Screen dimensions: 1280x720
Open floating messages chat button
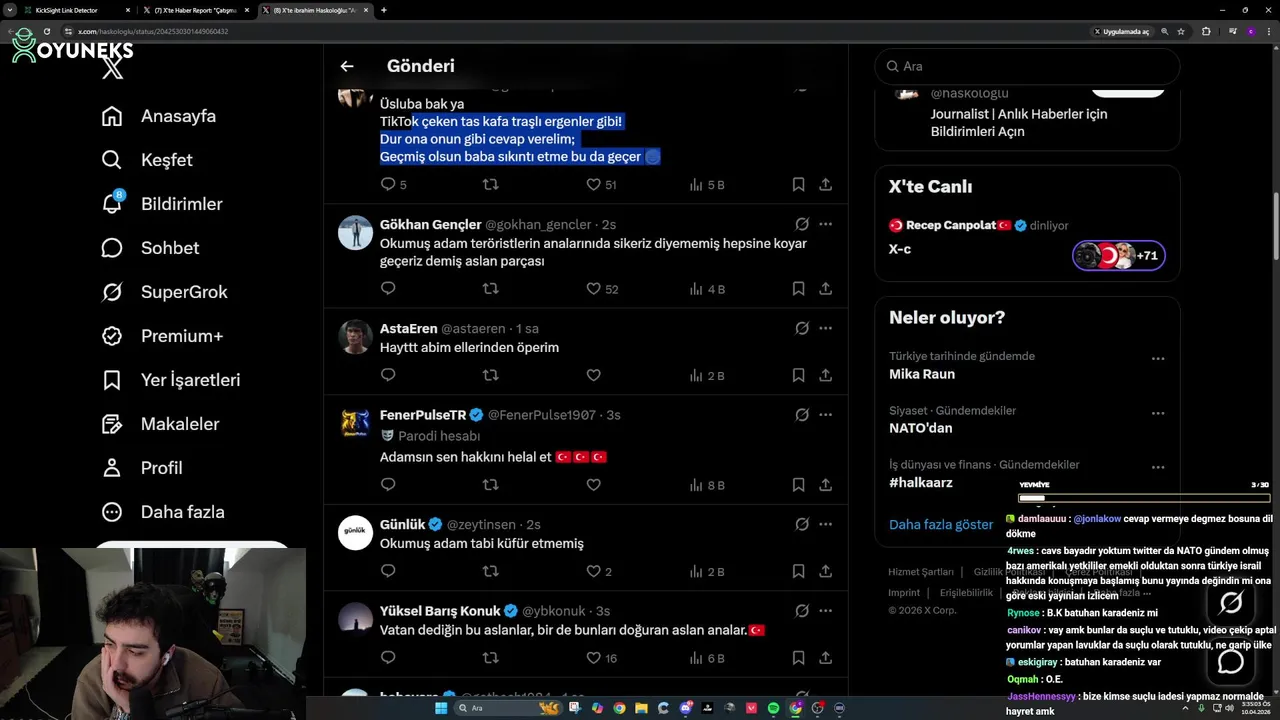[x=1231, y=660]
